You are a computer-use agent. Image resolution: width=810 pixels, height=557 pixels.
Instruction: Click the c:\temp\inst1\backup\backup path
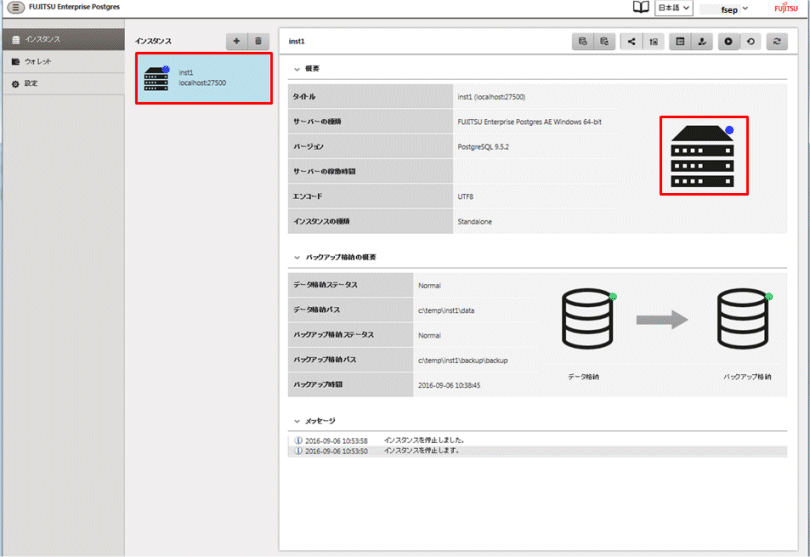[463, 361]
